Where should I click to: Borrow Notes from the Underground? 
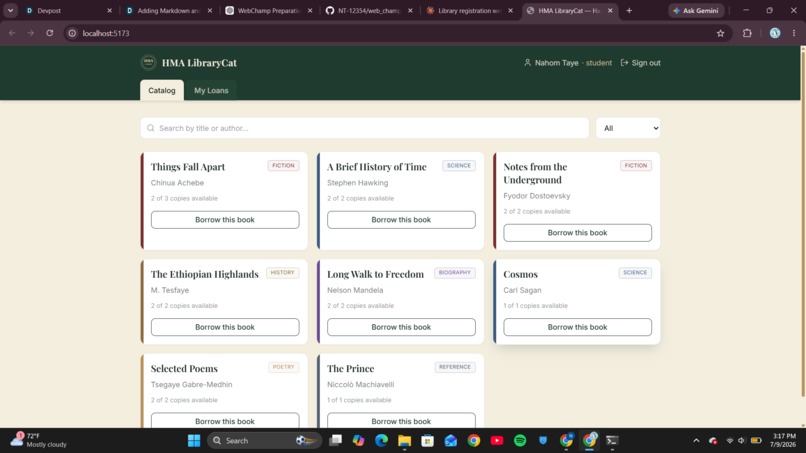tap(577, 232)
